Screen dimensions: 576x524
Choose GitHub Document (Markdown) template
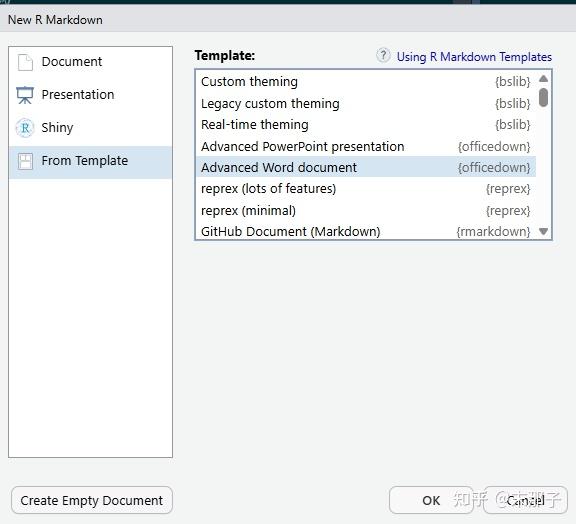pos(366,231)
